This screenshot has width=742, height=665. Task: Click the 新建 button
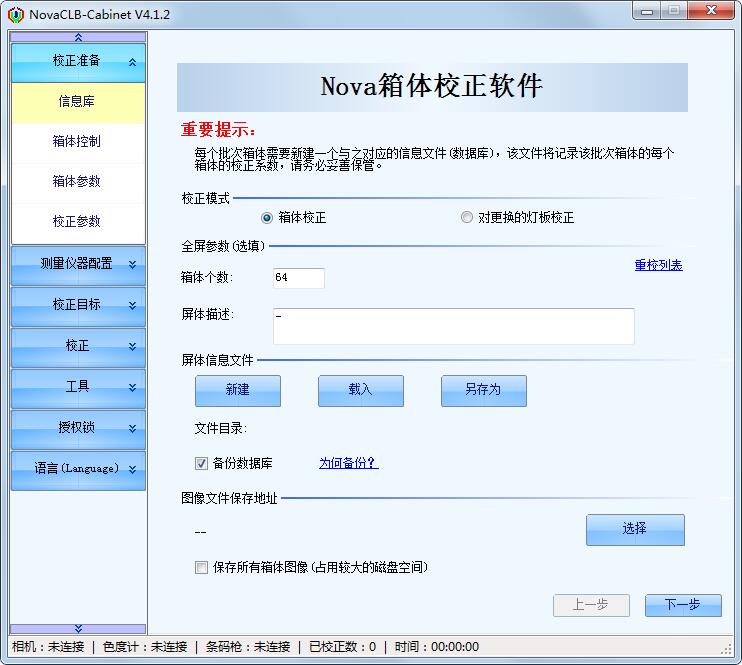[x=237, y=390]
